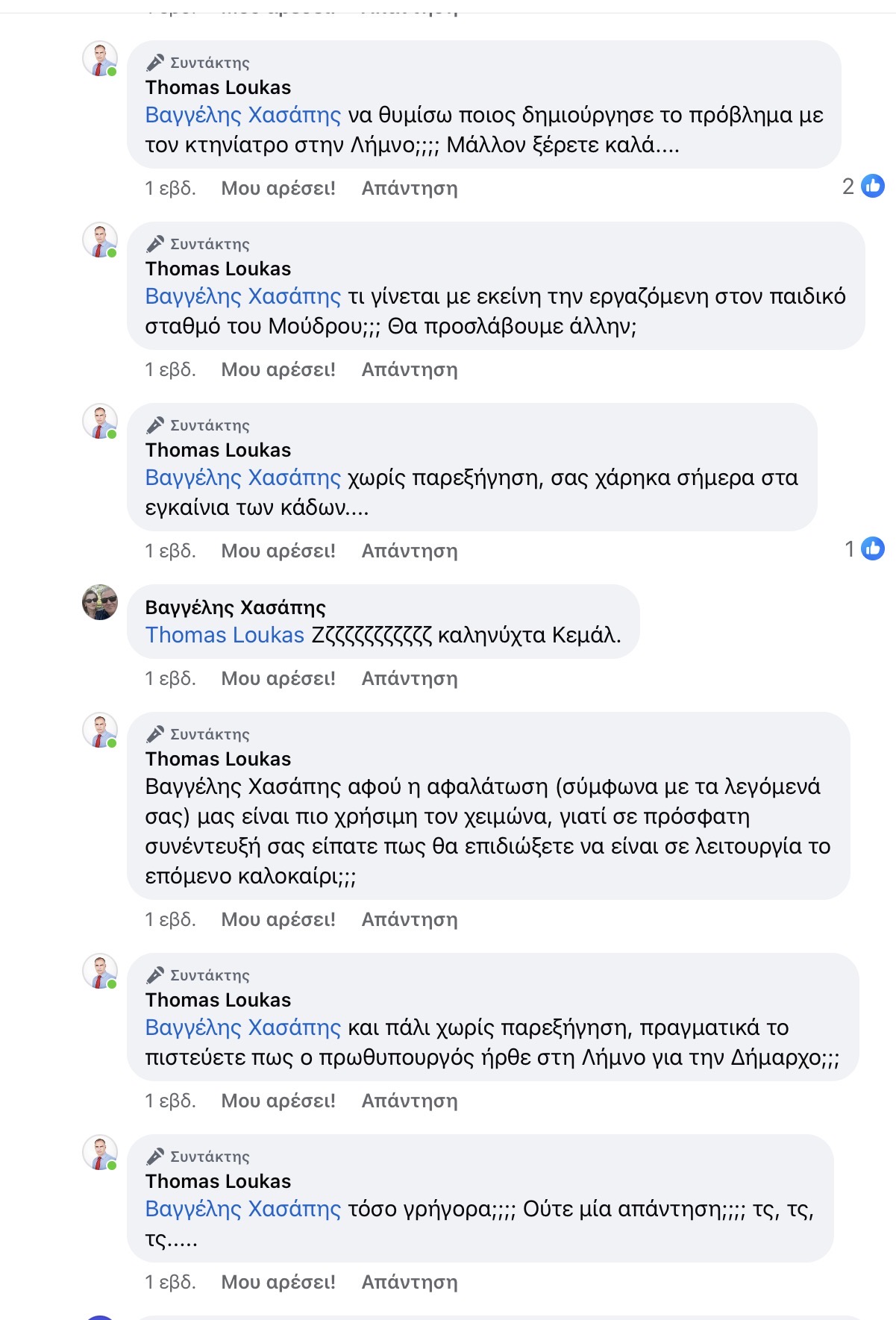Reply to the 'καληνύχτα Κεμάλ' comment
896x1320 pixels.
(410, 678)
